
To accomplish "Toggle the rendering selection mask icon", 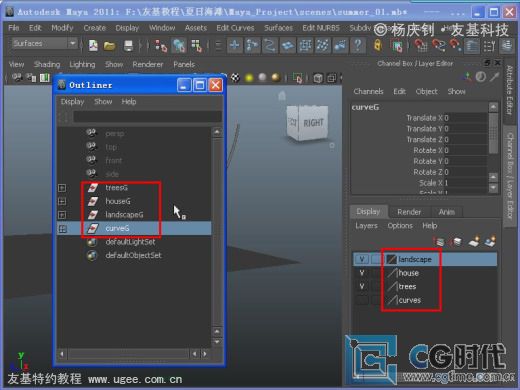I will [x=340, y=45].
